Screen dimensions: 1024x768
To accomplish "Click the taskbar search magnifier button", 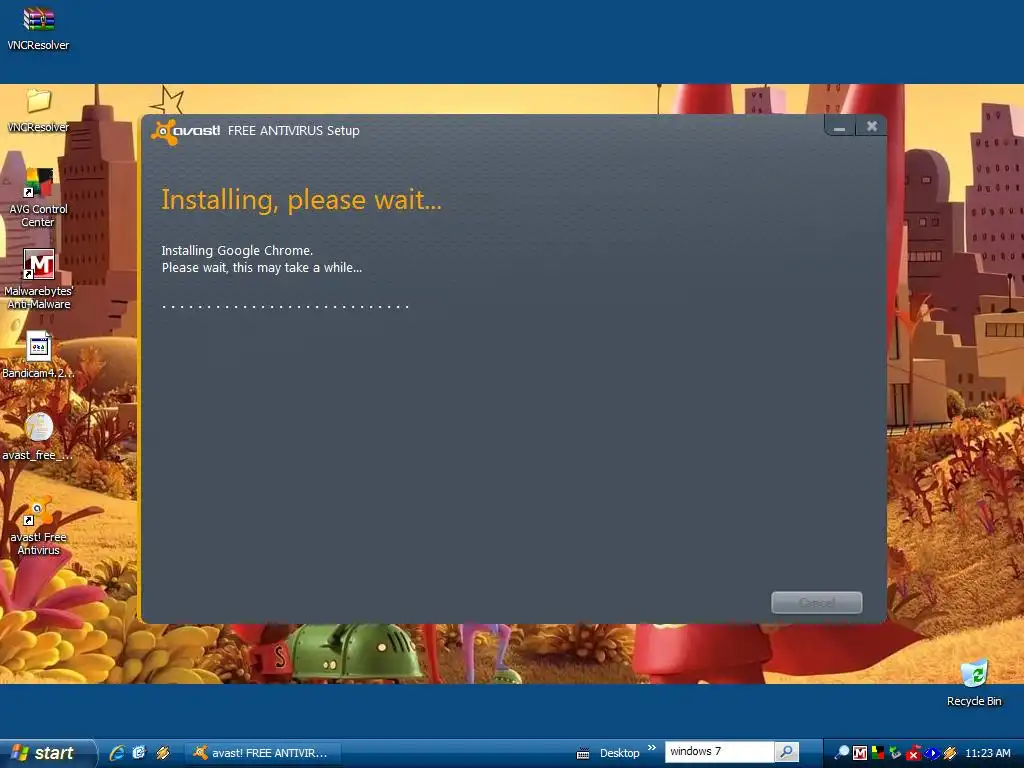I will (x=787, y=752).
